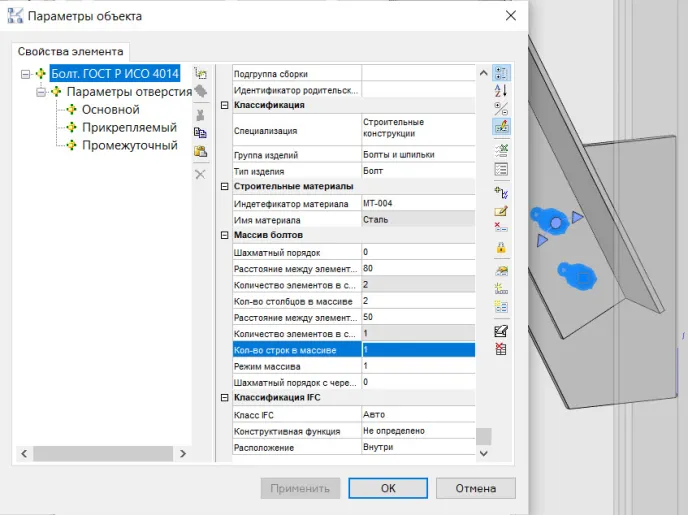The width and height of the screenshot is (688, 515).
Task: Collapse the Классификация property section
Action: pyautogui.click(x=224, y=105)
